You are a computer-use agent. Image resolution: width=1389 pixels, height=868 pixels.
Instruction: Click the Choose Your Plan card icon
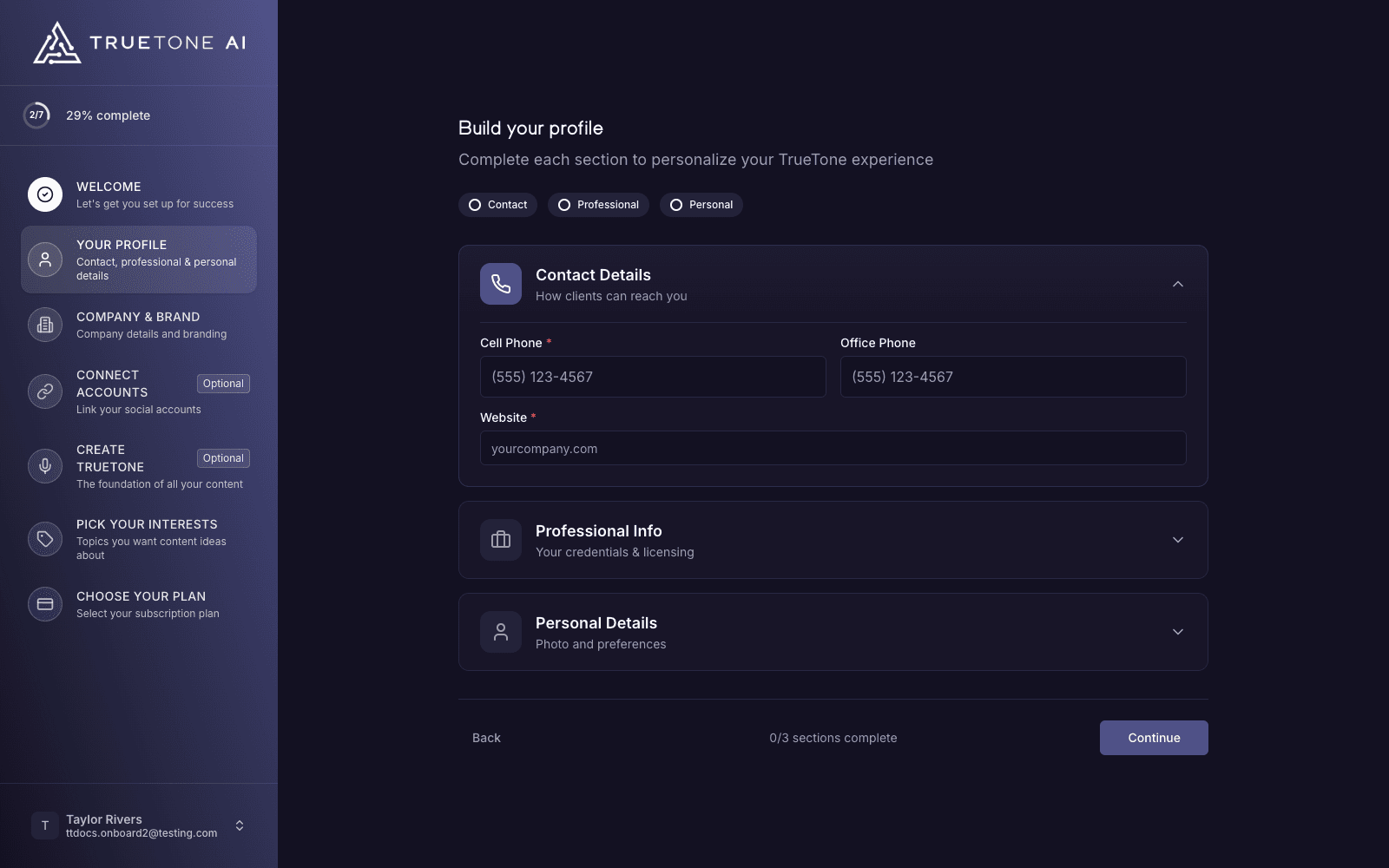tap(45, 604)
